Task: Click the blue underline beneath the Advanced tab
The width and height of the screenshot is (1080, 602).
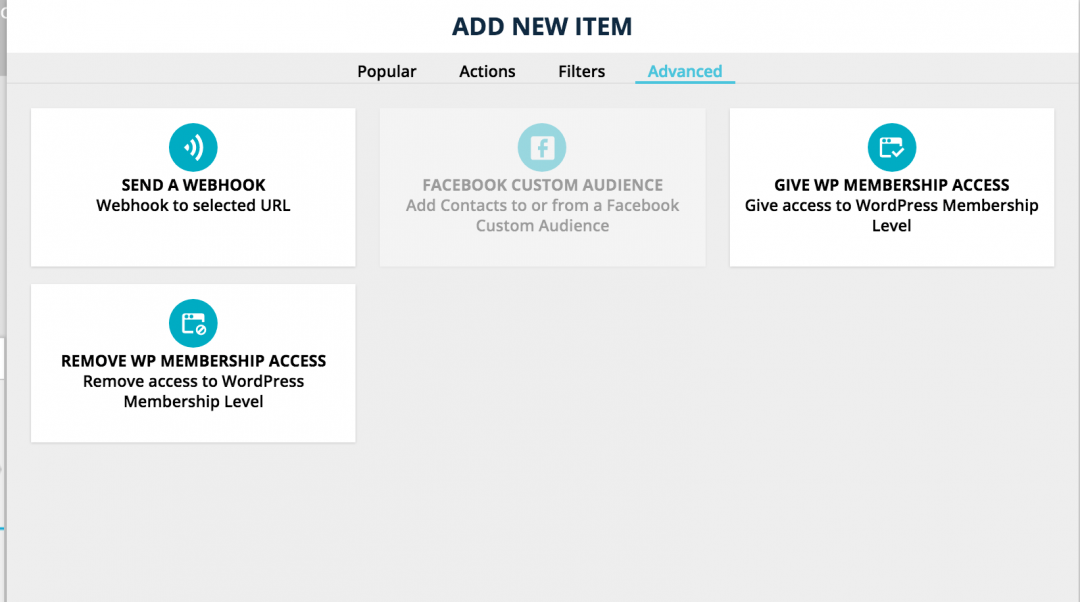Action: [x=685, y=82]
